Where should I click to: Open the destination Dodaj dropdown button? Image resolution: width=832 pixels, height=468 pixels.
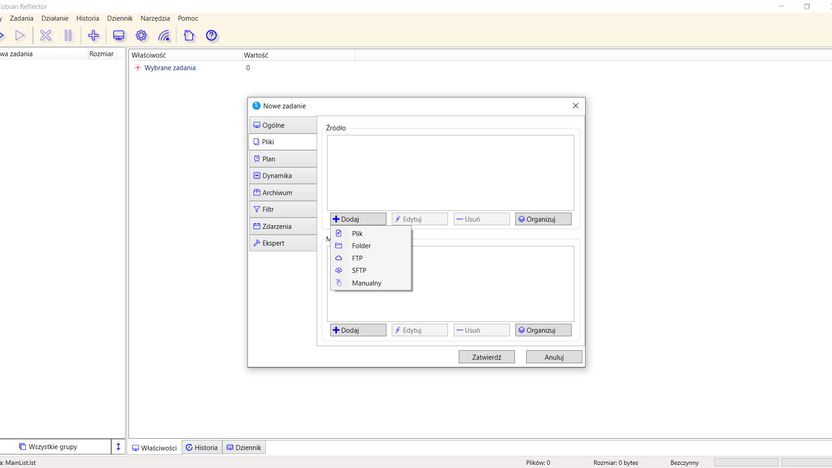[x=358, y=330]
